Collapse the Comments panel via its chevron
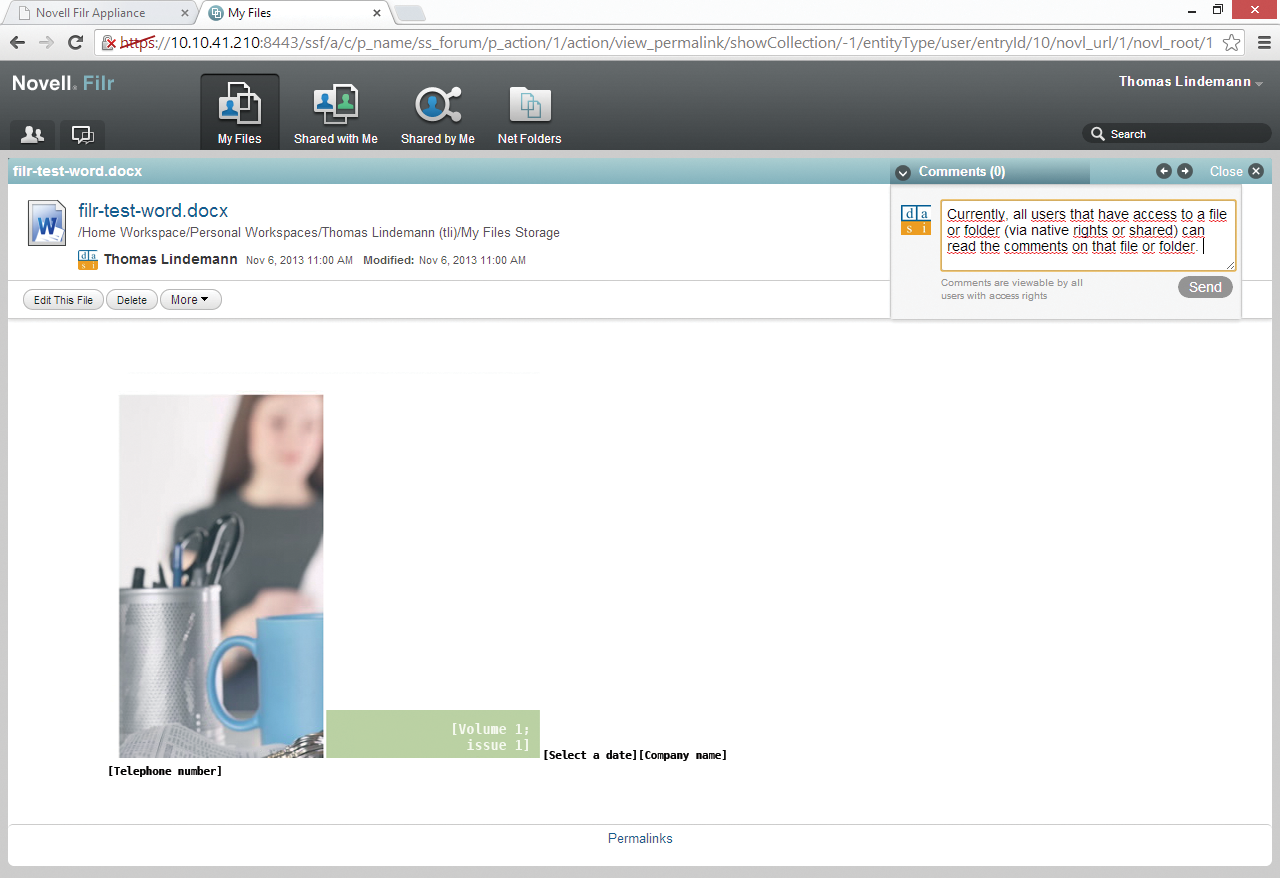The height and width of the screenshot is (878, 1280). click(902, 172)
